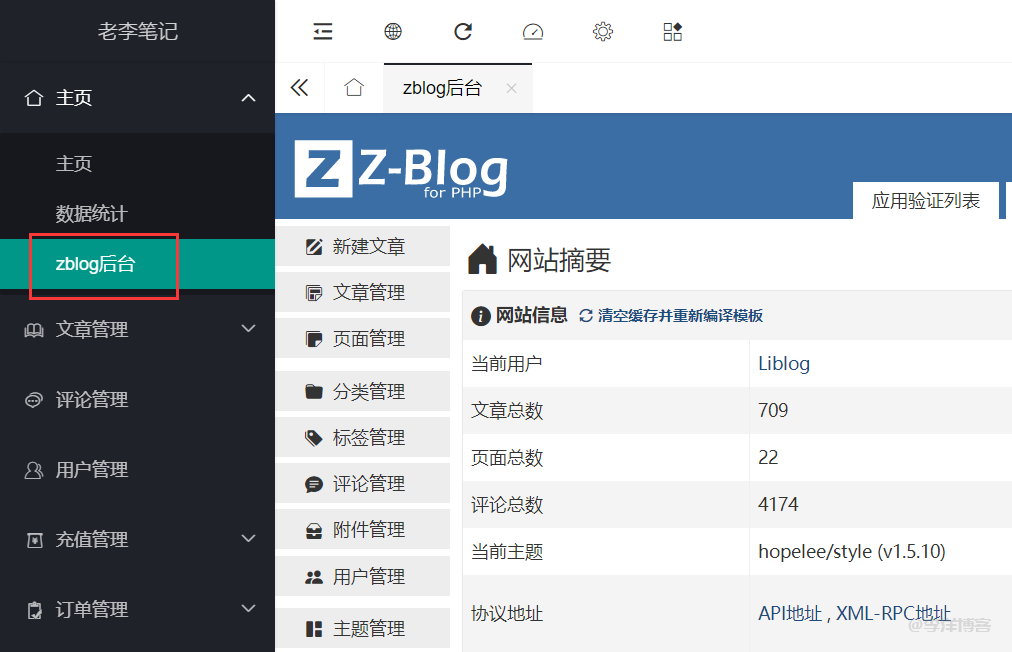The image size is (1012, 652).
Task: Refresh using the reload icon
Action: click(462, 31)
